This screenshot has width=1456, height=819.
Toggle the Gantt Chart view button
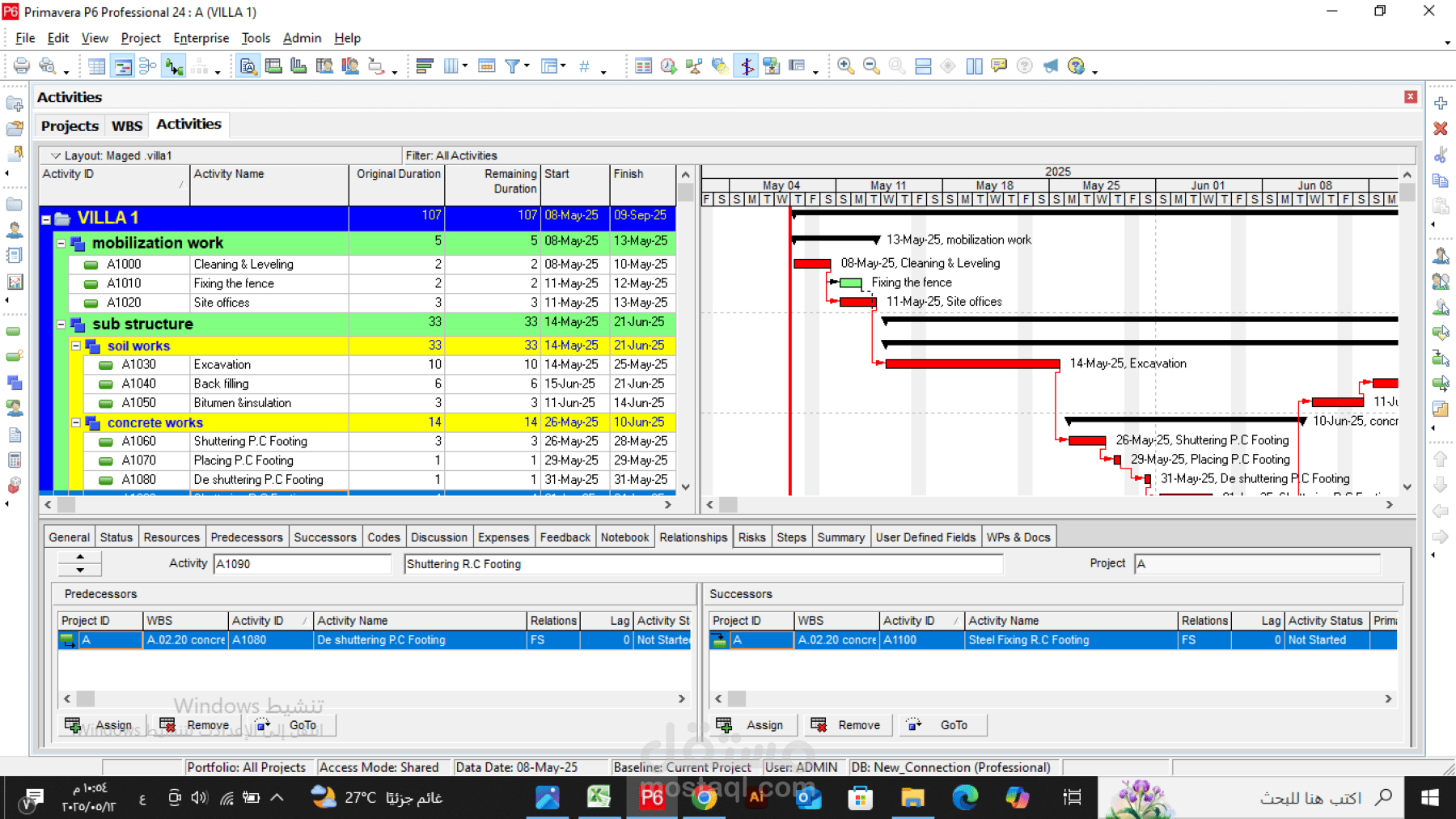[x=123, y=66]
